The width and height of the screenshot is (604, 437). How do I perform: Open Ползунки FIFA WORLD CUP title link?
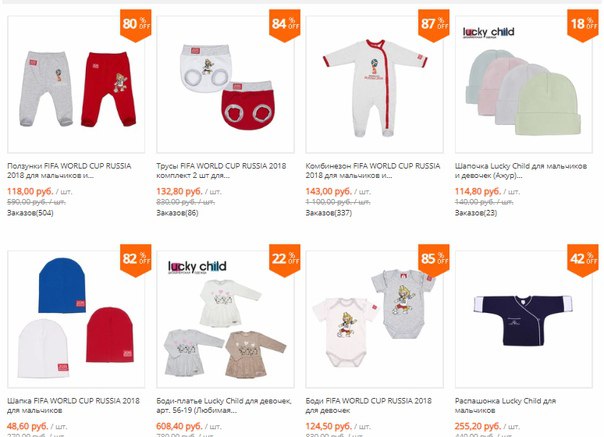coord(69,171)
